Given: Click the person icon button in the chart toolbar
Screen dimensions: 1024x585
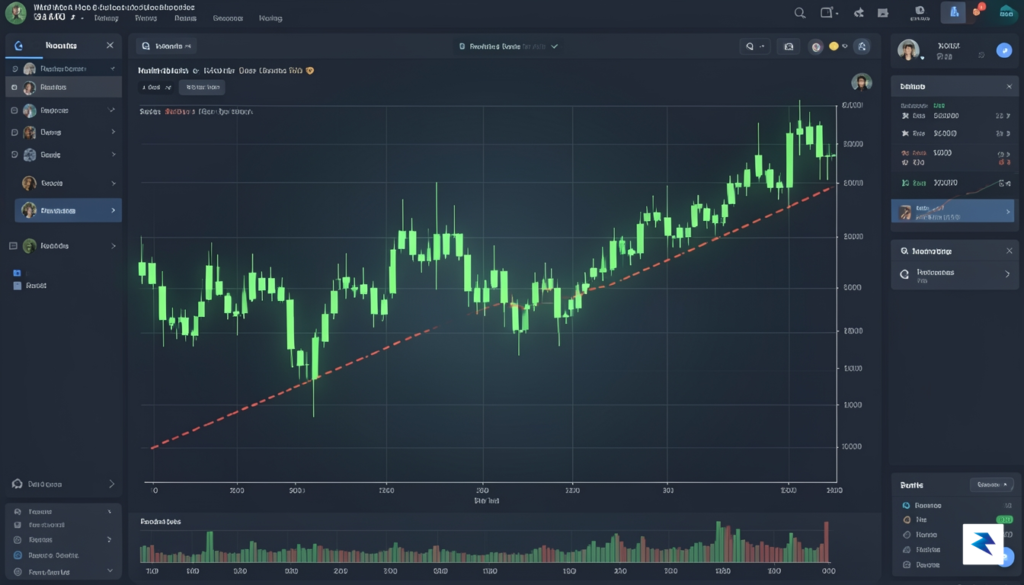Looking at the screenshot, I should coord(862,46).
